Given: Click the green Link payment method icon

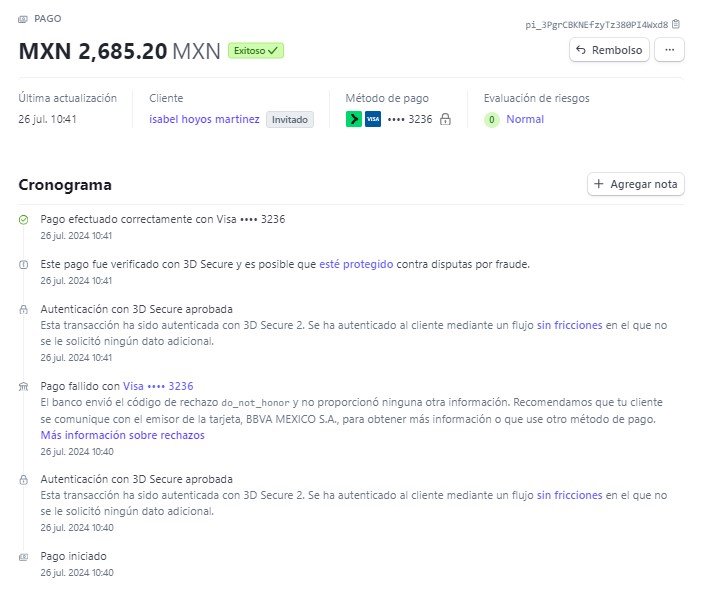Looking at the screenshot, I should click(354, 119).
